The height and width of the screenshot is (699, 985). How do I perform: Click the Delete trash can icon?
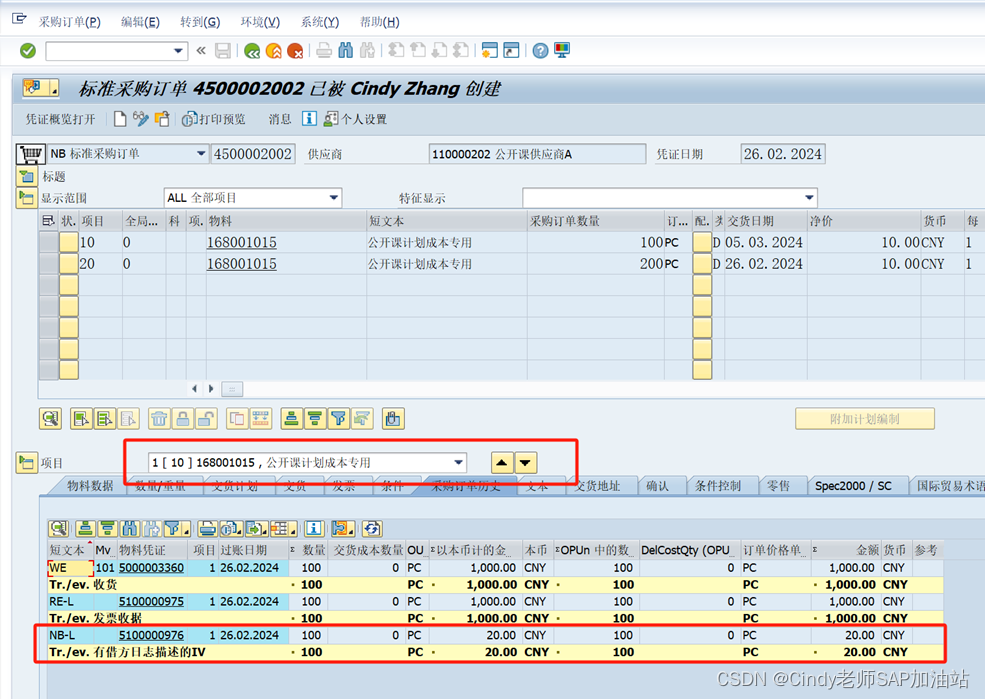click(160, 418)
